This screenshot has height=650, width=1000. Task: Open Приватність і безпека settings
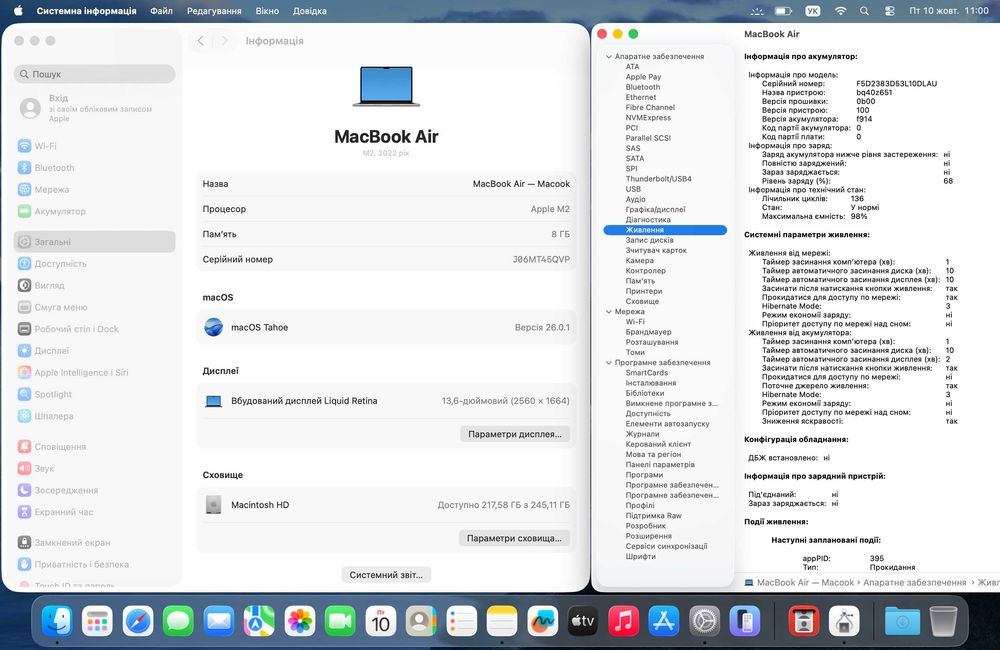tap(94, 564)
